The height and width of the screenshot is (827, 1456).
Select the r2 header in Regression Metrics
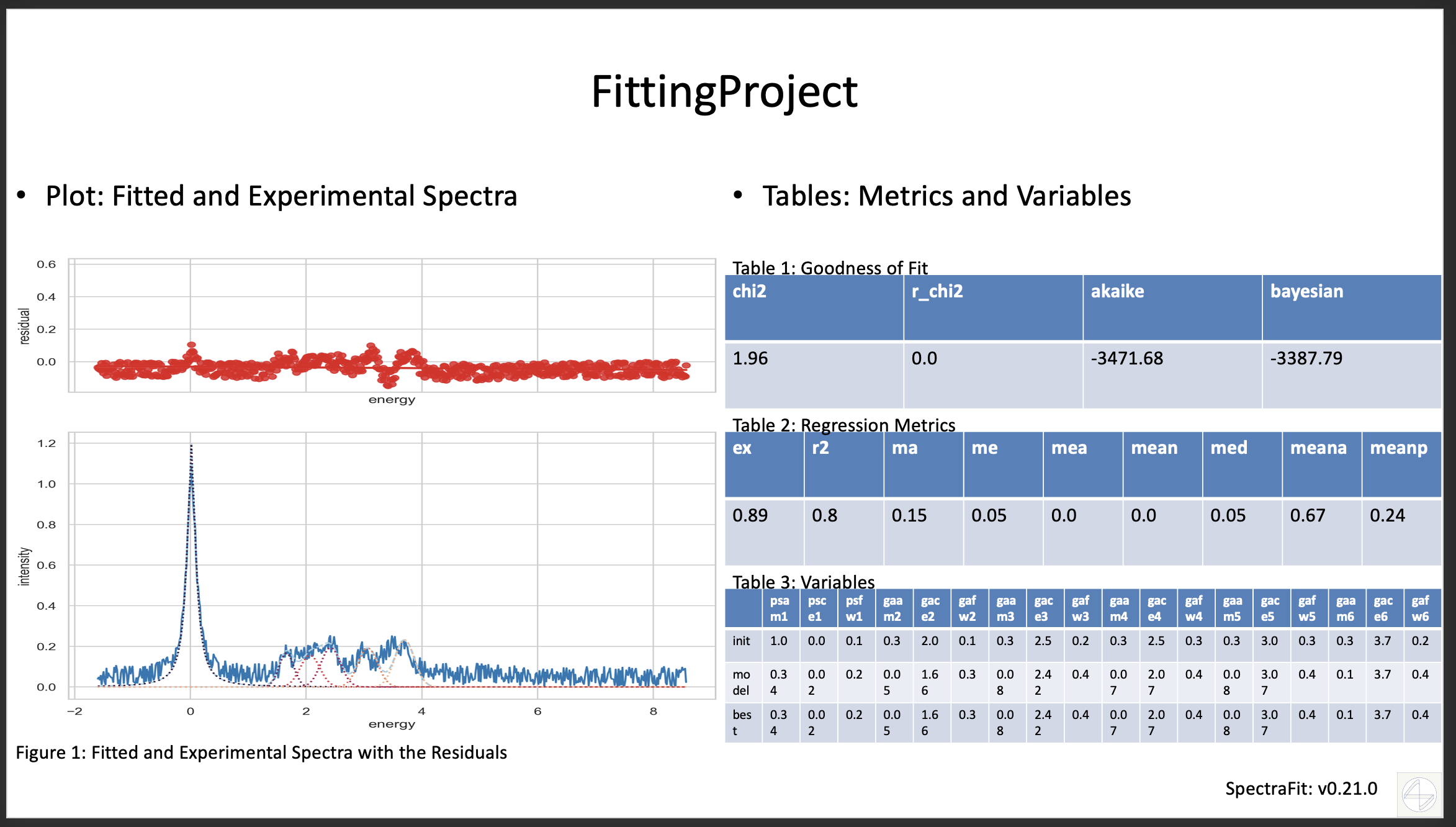(843, 464)
